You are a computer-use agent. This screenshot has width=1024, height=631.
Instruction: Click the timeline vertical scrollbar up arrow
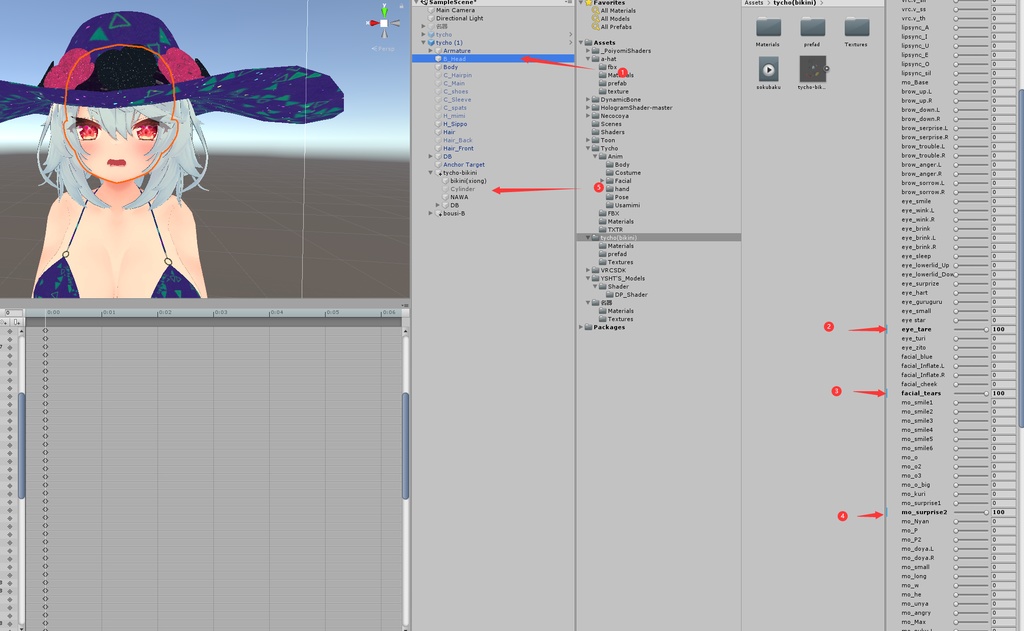(x=406, y=332)
